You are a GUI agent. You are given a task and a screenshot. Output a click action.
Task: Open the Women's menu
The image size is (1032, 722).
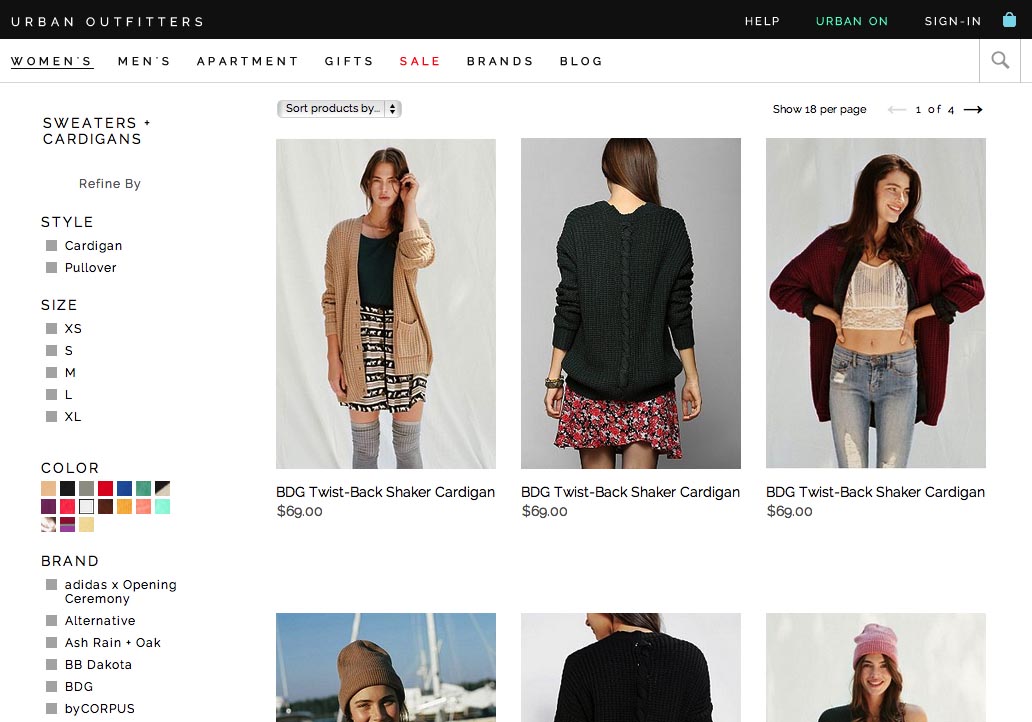52,62
